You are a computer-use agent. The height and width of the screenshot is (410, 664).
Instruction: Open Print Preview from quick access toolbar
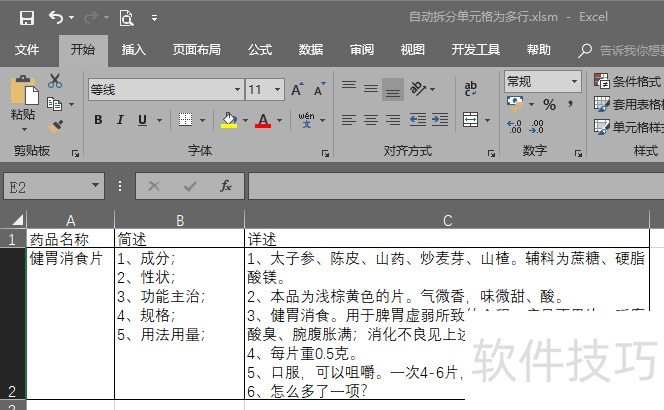(x=126, y=18)
